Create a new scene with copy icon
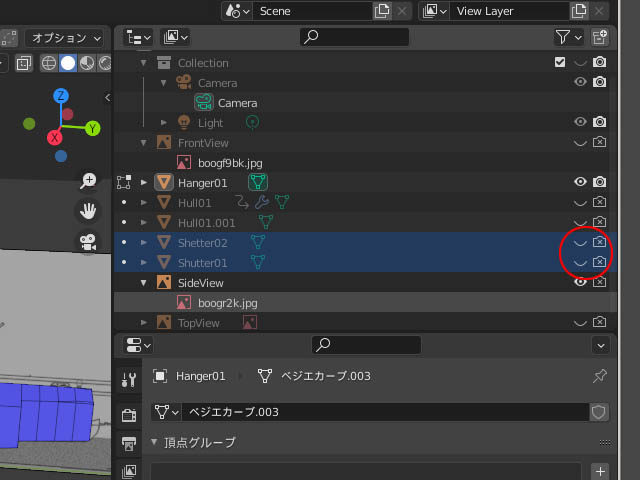Screen dimensions: 640x480 coord(382,11)
